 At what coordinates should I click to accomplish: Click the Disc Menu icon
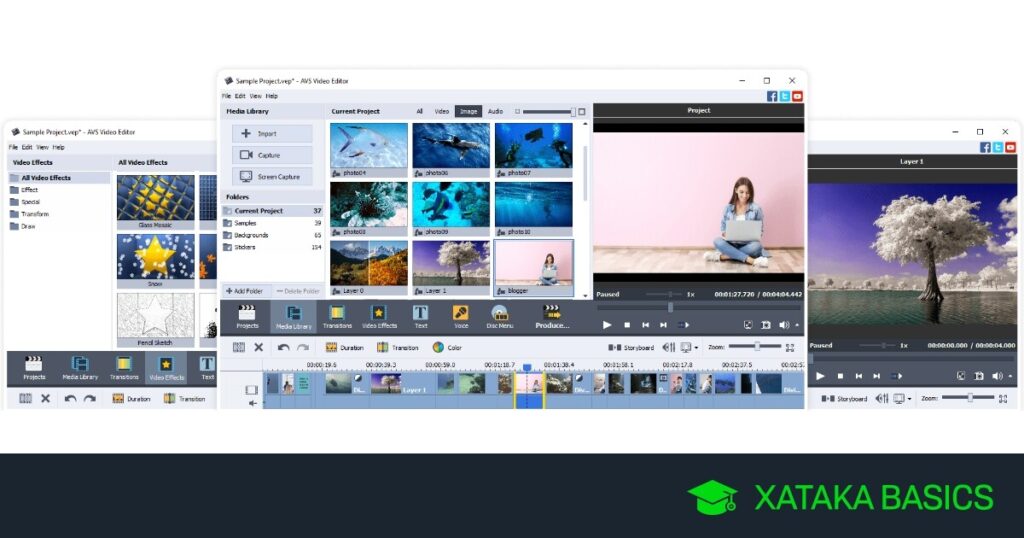click(x=499, y=316)
